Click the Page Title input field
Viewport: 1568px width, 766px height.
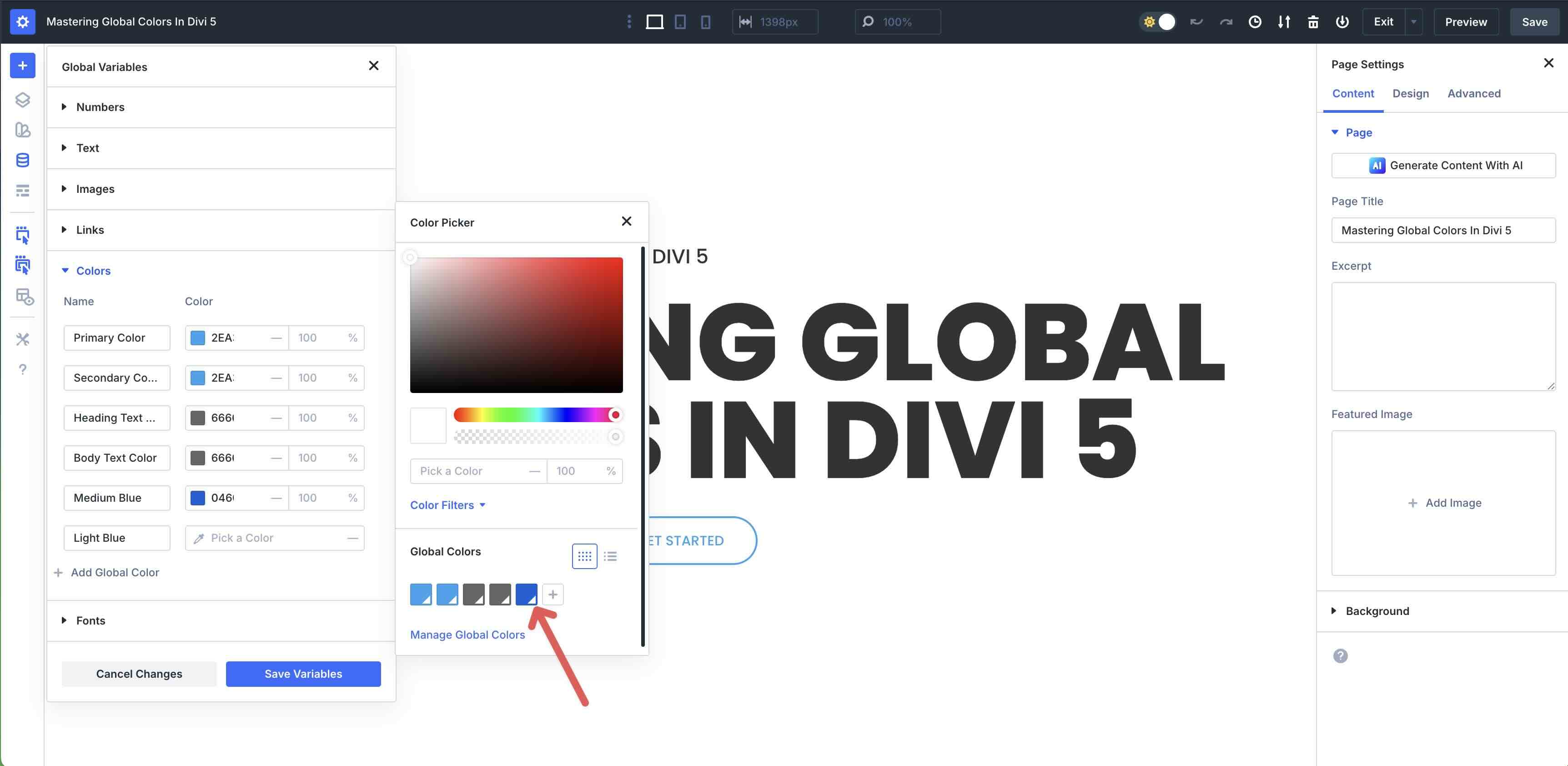click(1443, 230)
